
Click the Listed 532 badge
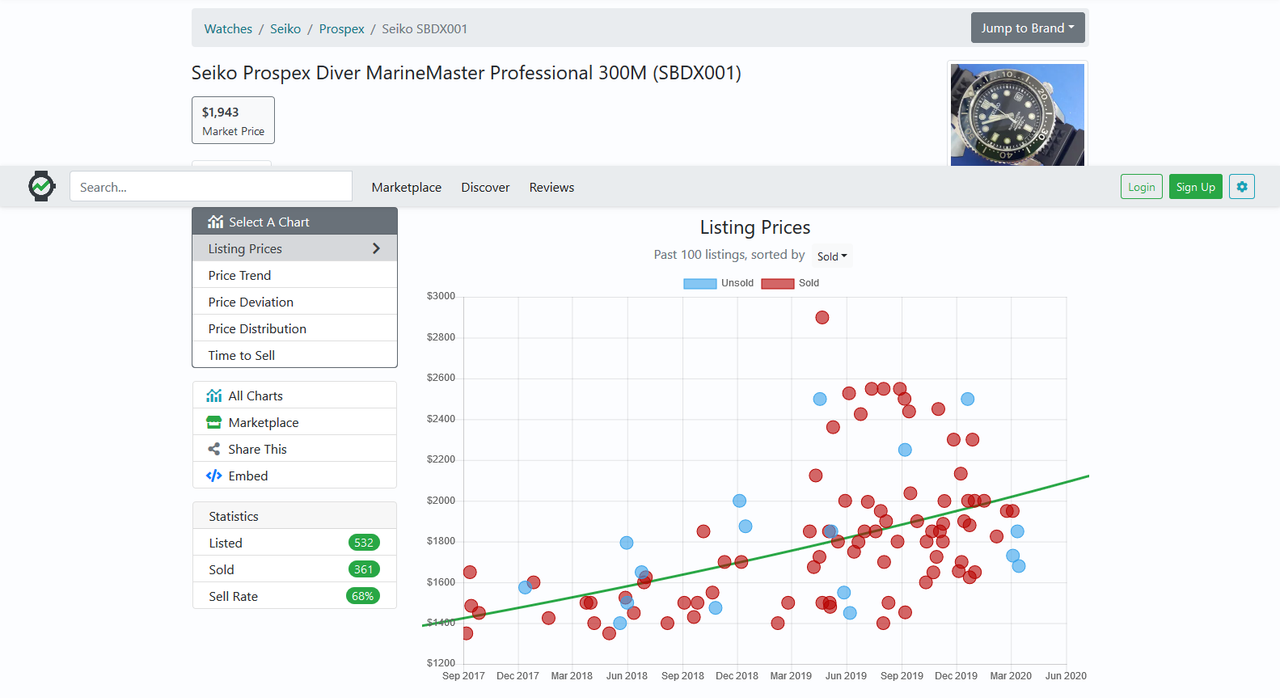(x=364, y=543)
